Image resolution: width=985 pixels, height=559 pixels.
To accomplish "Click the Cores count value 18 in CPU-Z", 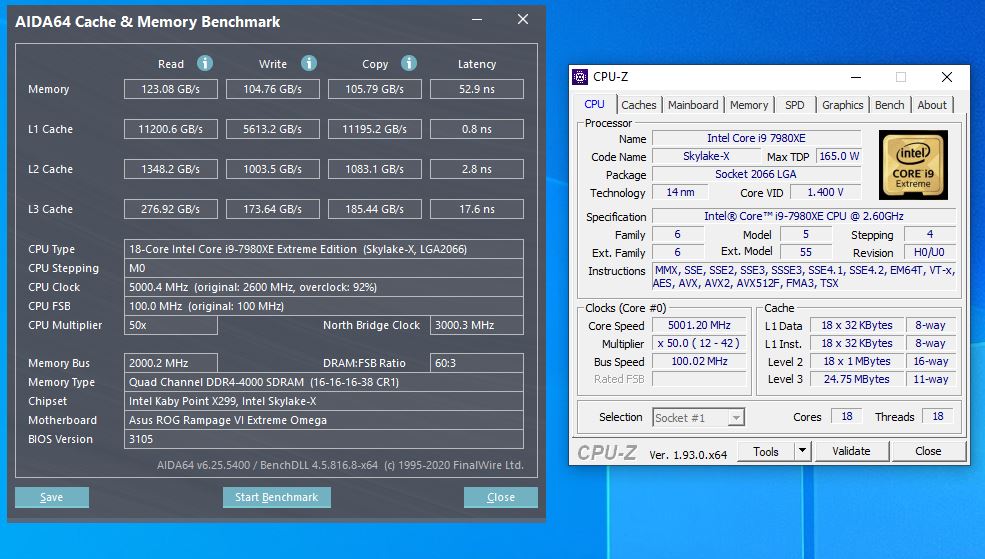I will [847, 416].
